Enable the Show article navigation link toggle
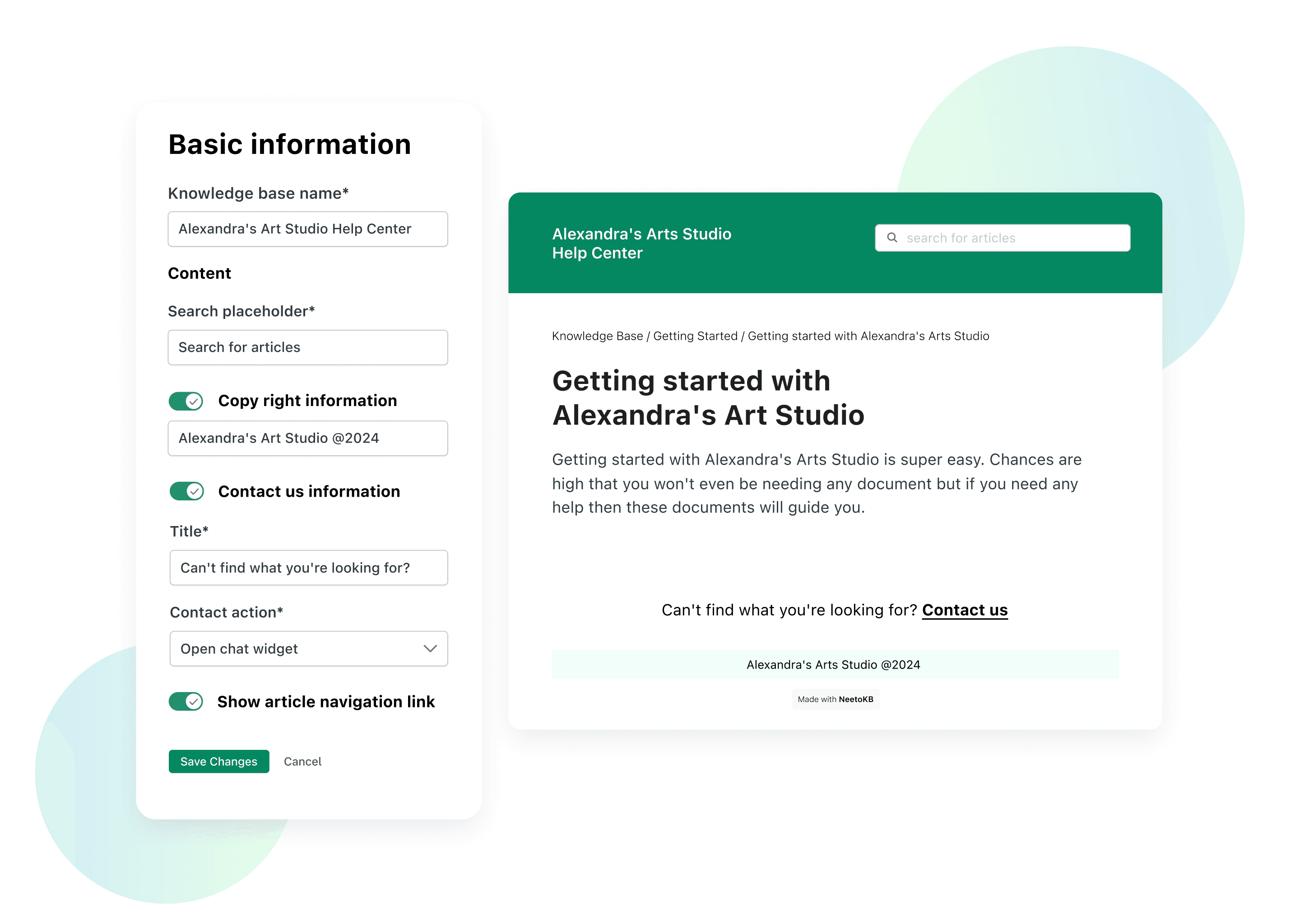The image size is (1300, 924). click(x=187, y=700)
